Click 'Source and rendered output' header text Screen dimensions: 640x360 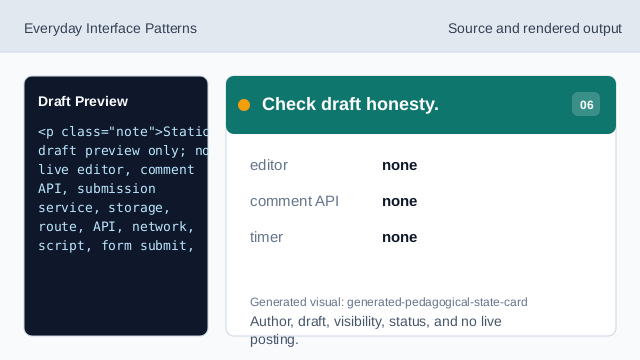pyautogui.click(x=535, y=29)
